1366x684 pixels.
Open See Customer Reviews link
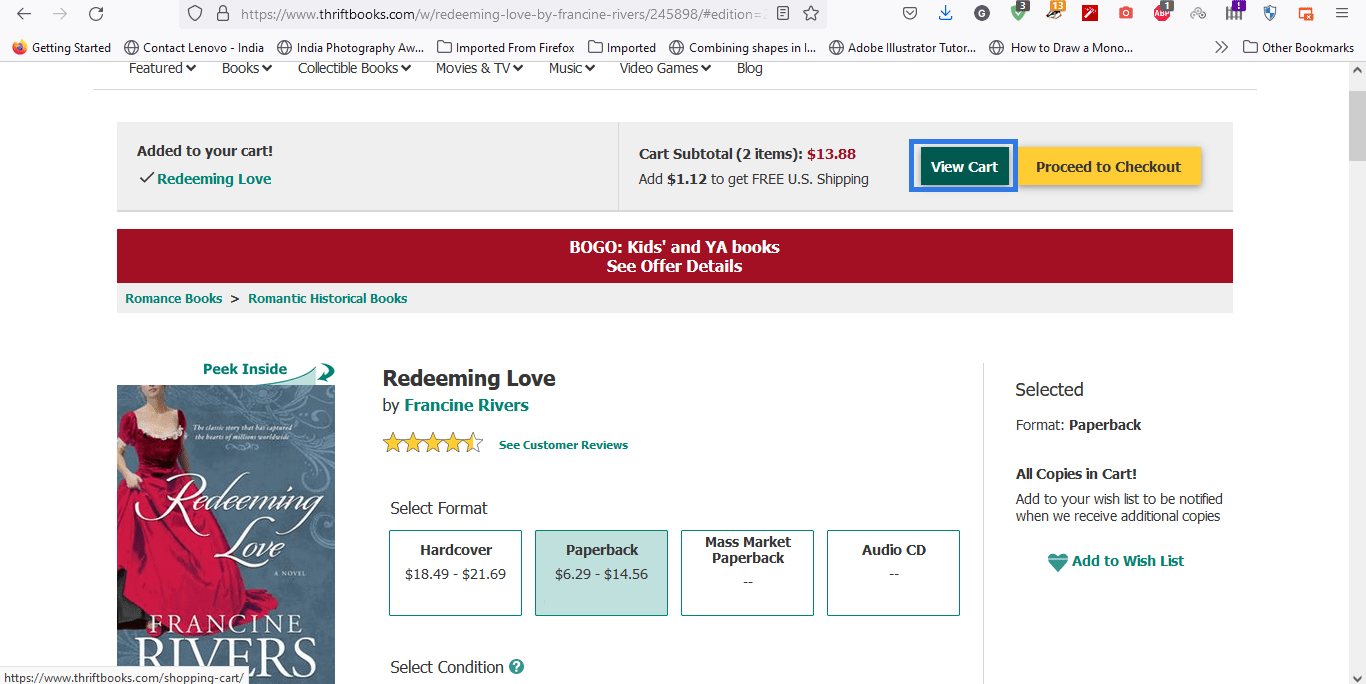pos(563,445)
